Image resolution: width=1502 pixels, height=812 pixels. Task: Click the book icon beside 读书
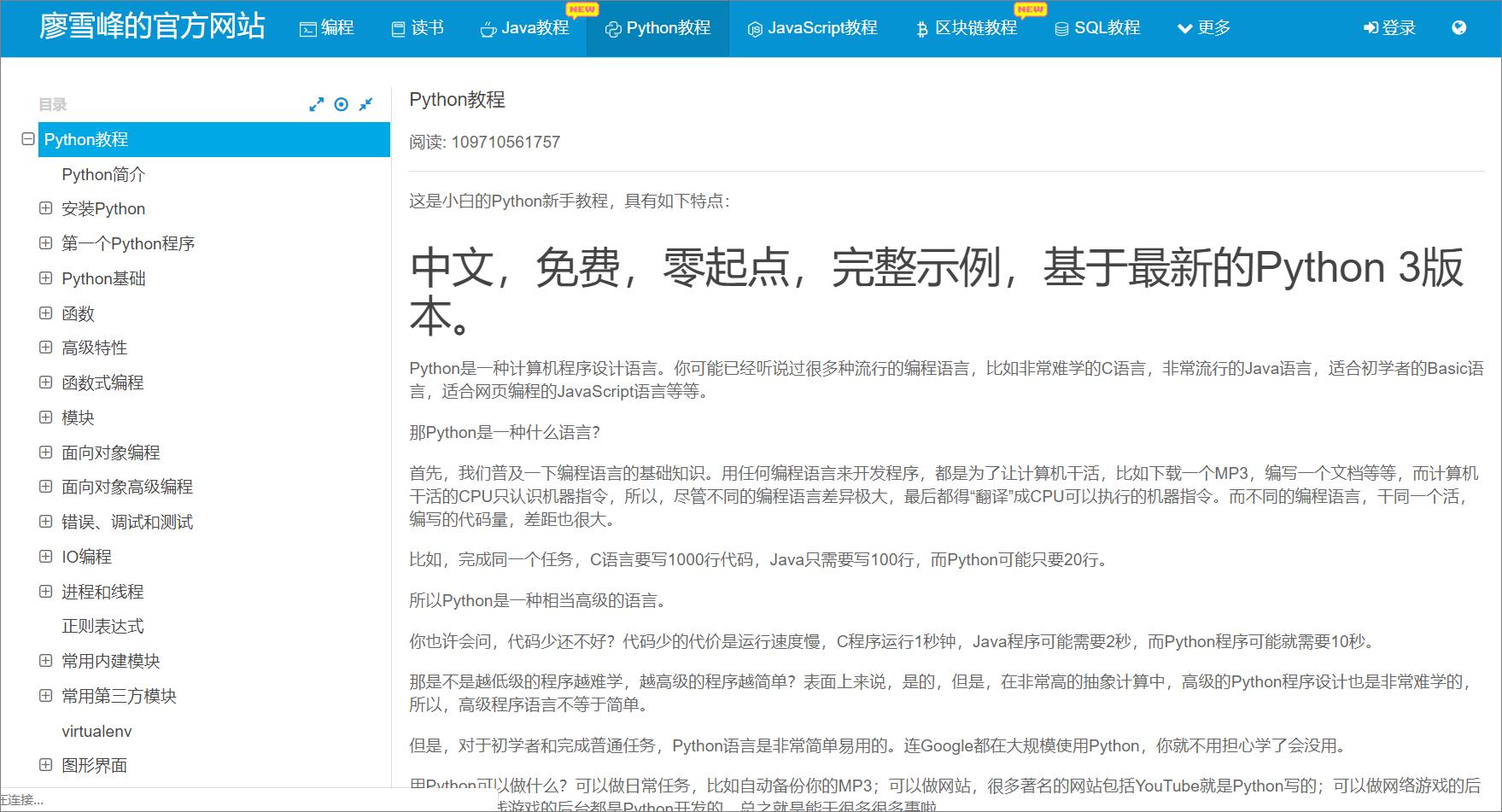(396, 28)
